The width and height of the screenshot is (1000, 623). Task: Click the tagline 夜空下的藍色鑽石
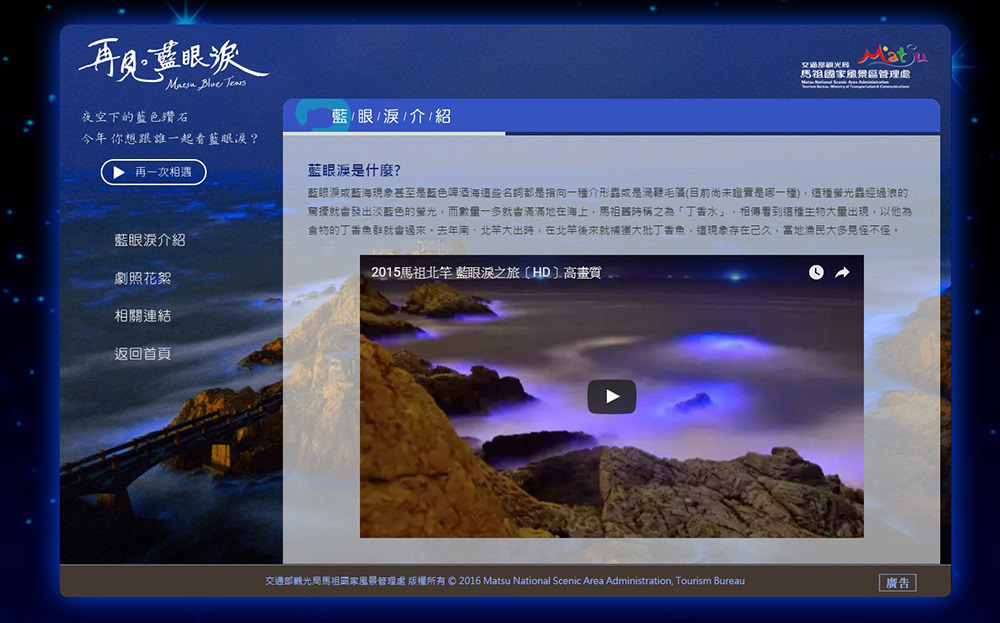click(137, 117)
